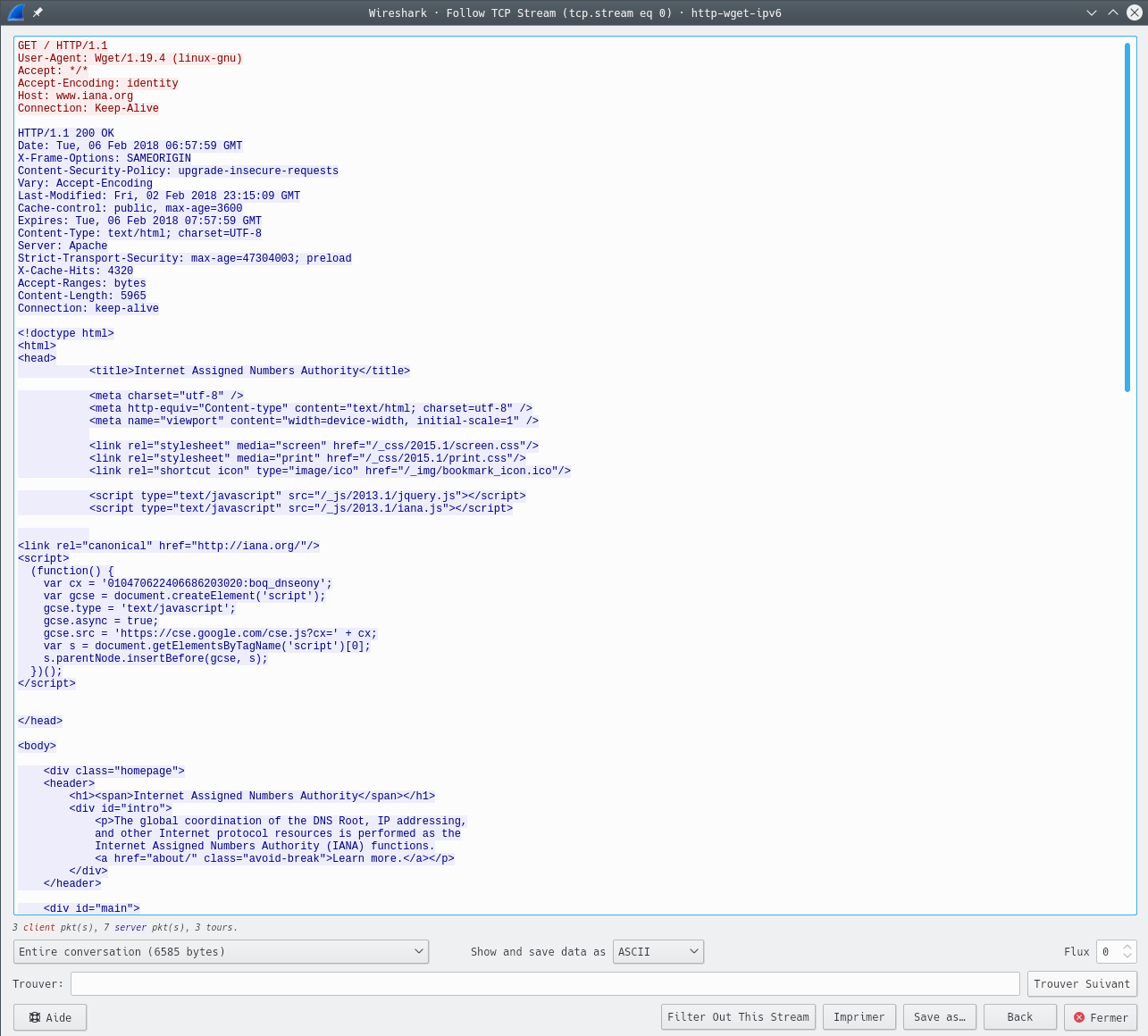
Task: Click the Save as… button
Action: (x=940, y=1017)
